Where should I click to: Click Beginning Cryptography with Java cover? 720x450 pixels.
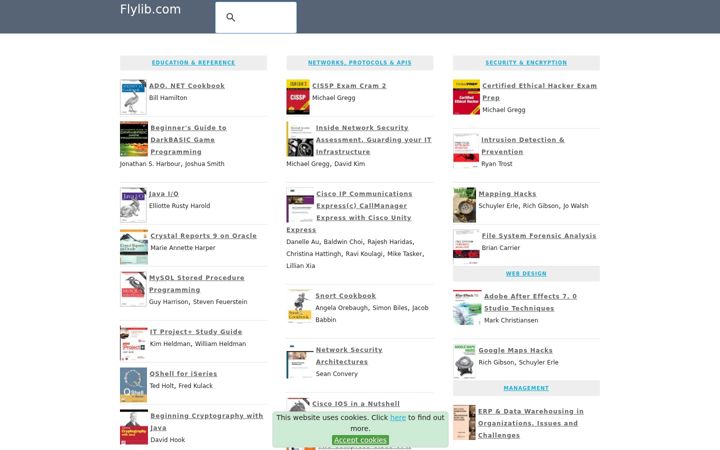click(x=134, y=427)
